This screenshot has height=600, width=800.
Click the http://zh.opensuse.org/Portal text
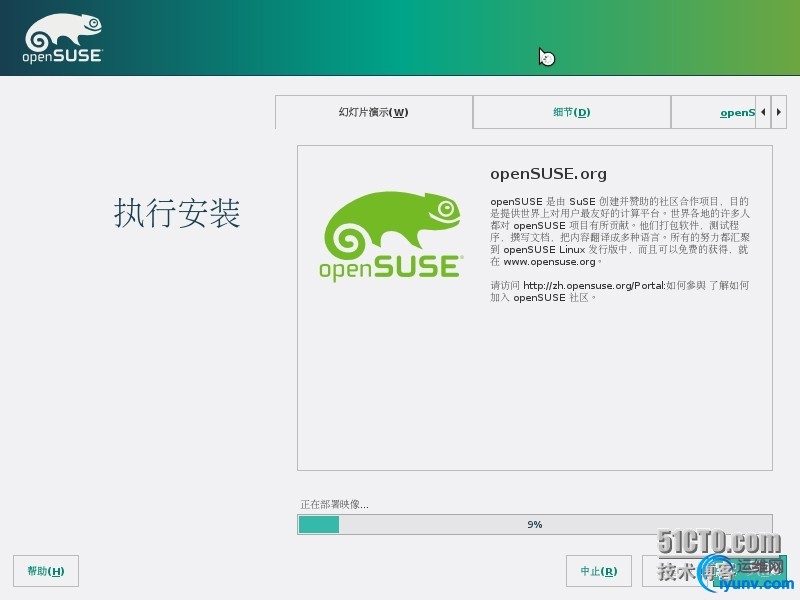(x=594, y=286)
